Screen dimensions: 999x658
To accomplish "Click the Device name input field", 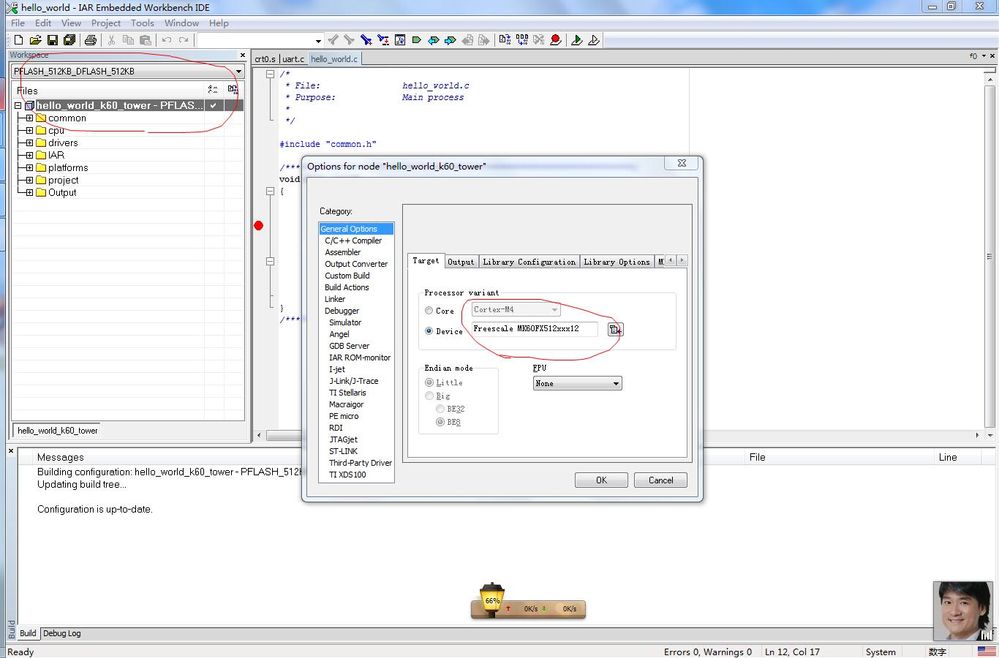I will coord(534,329).
